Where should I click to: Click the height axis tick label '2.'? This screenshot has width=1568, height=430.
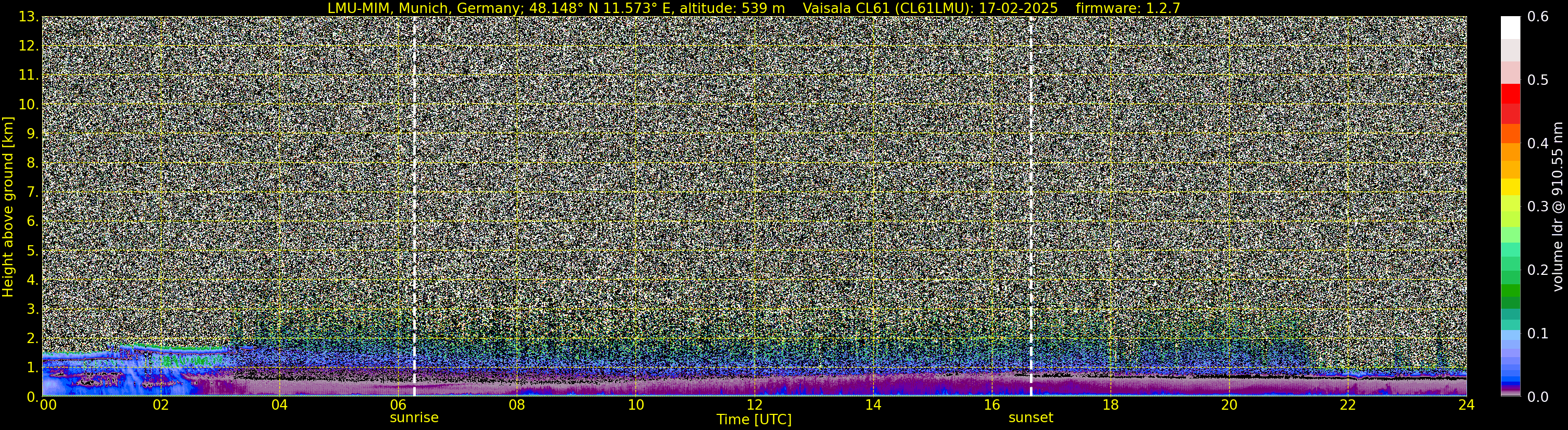(x=32, y=338)
